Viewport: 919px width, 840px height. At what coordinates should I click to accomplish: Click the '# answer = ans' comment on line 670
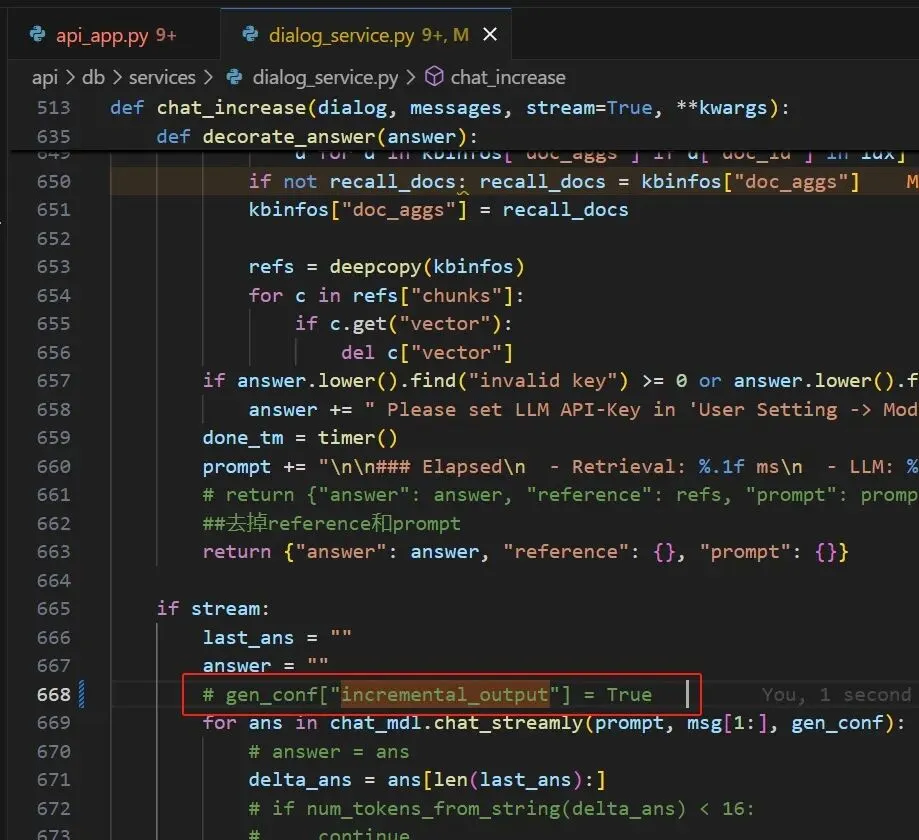click(x=329, y=751)
